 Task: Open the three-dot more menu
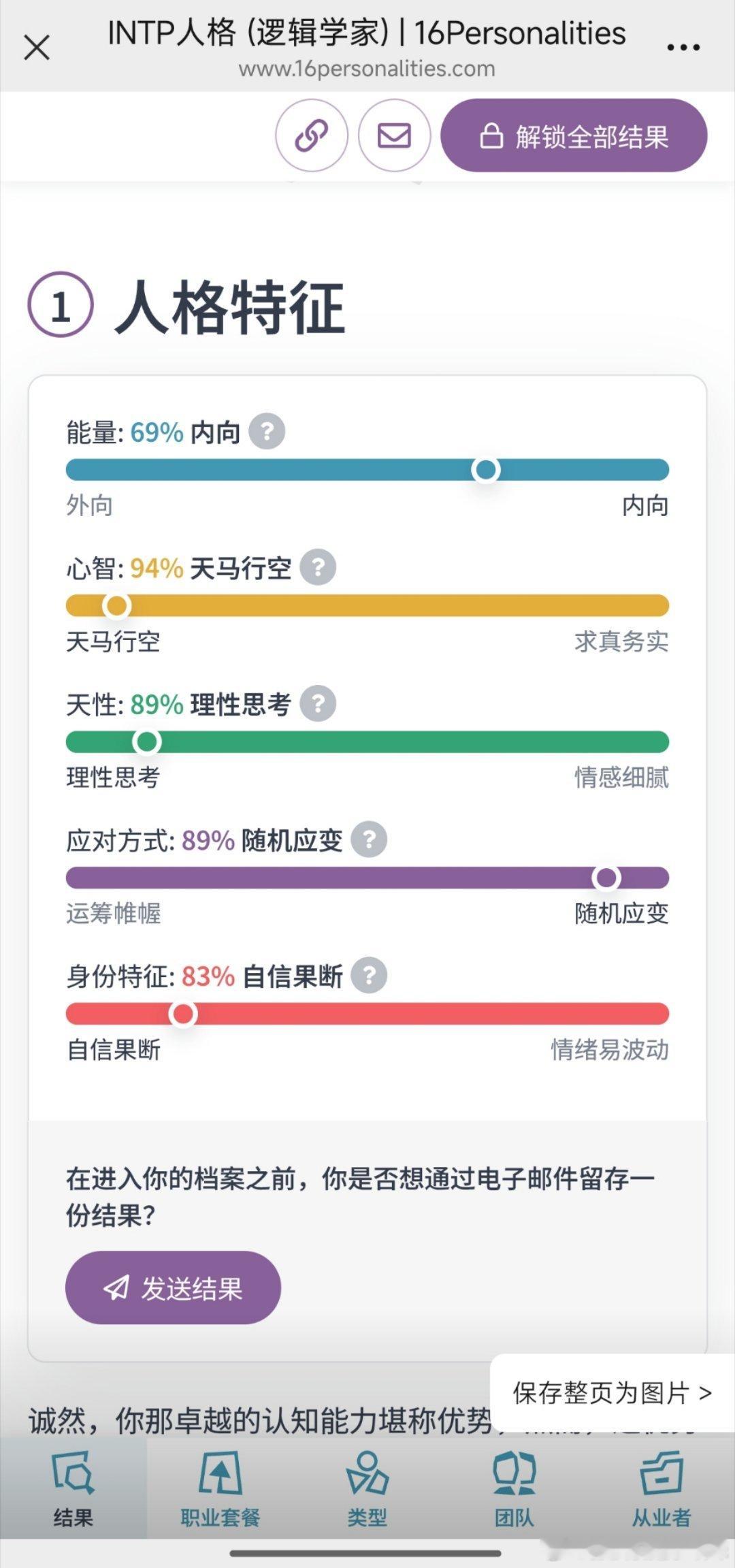coord(683,48)
